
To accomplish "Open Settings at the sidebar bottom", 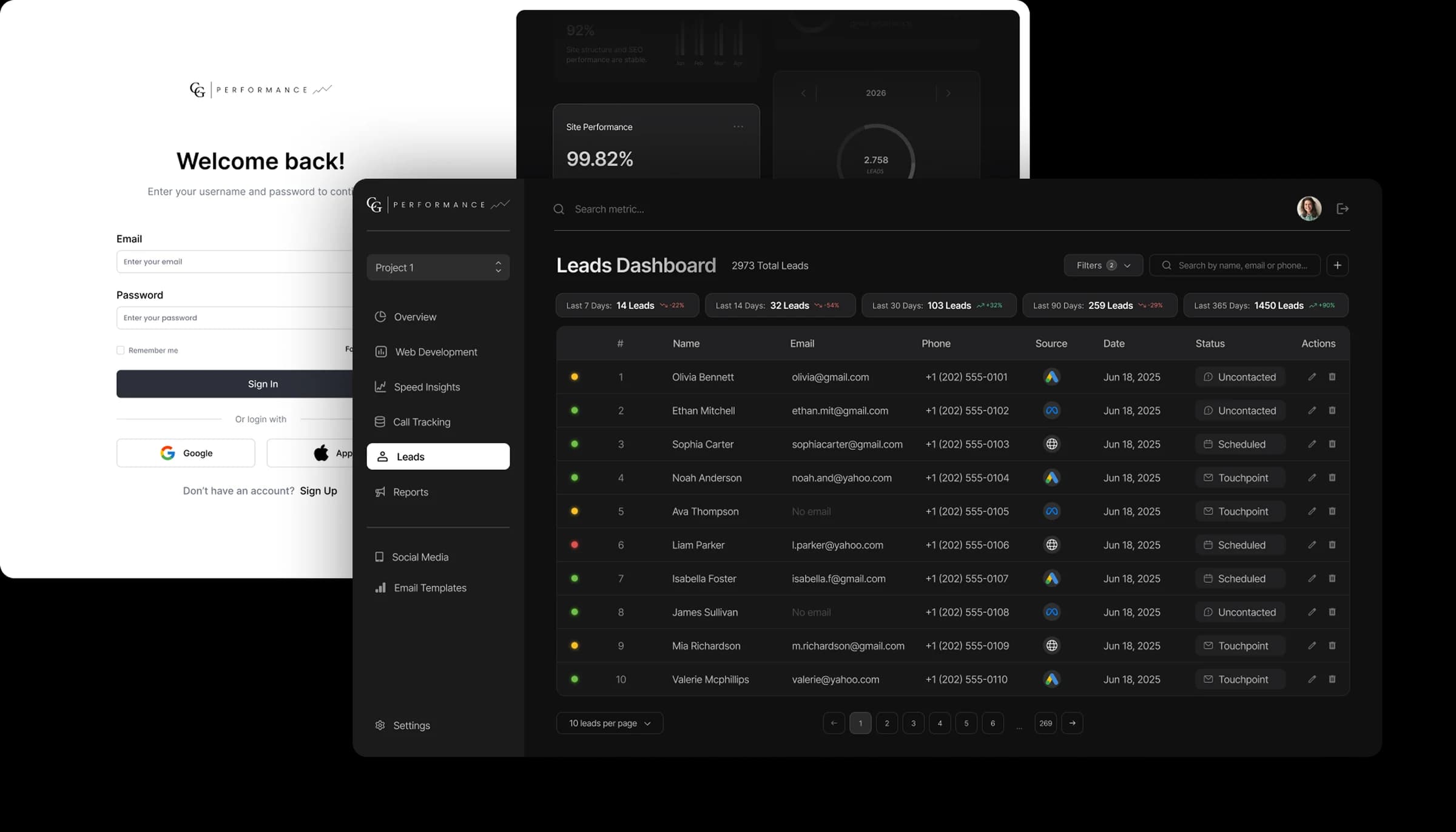I will click(x=403, y=725).
